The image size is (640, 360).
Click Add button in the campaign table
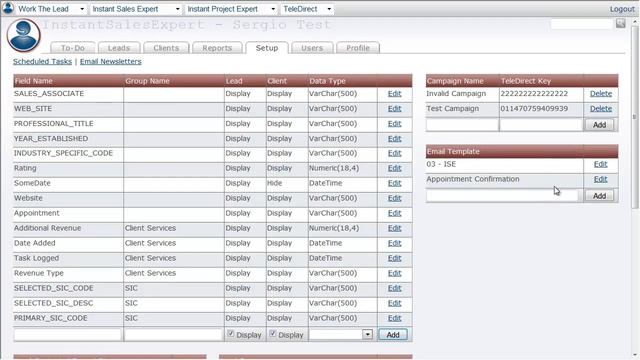tap(599, 125)
